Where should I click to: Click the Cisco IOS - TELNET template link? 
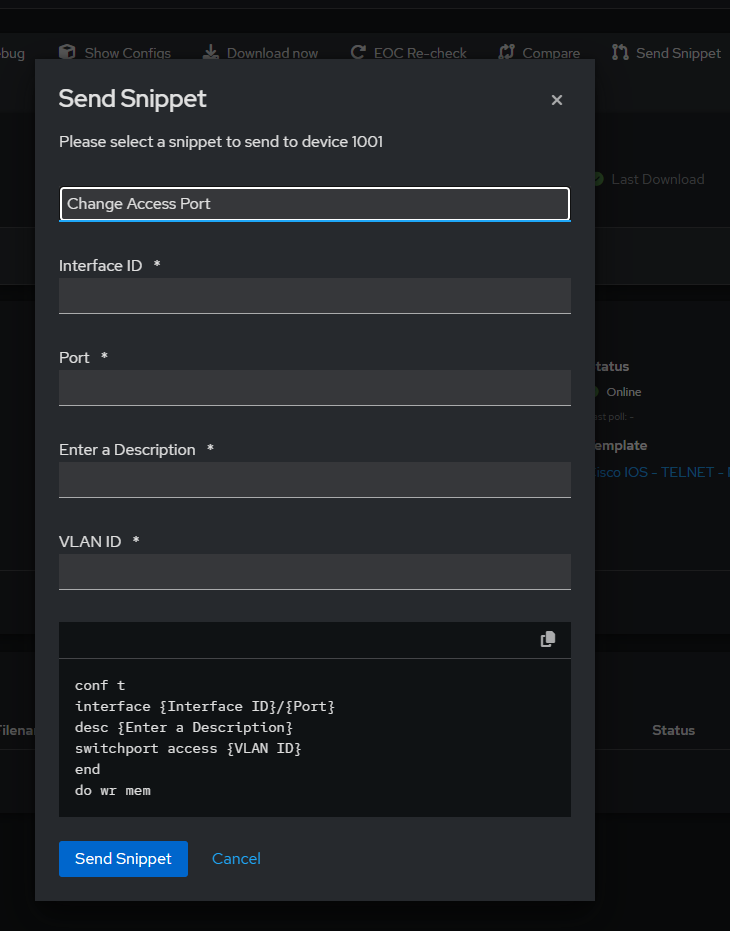pyautogui.click(x=662, y=472)
